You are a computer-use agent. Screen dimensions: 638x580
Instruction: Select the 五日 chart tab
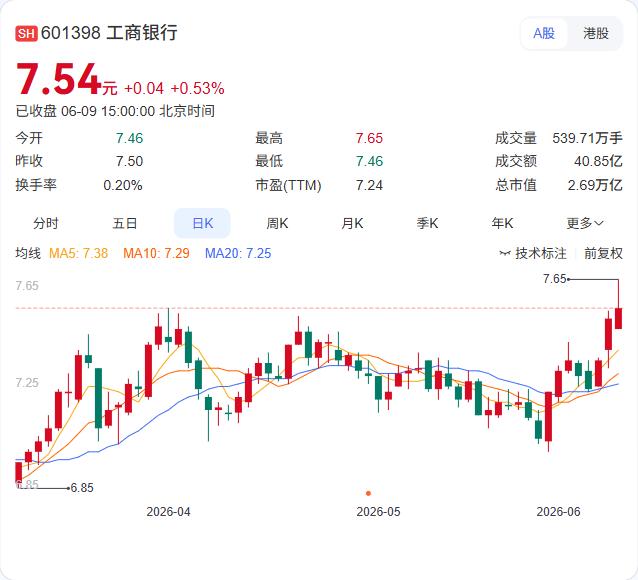[125, 223]
